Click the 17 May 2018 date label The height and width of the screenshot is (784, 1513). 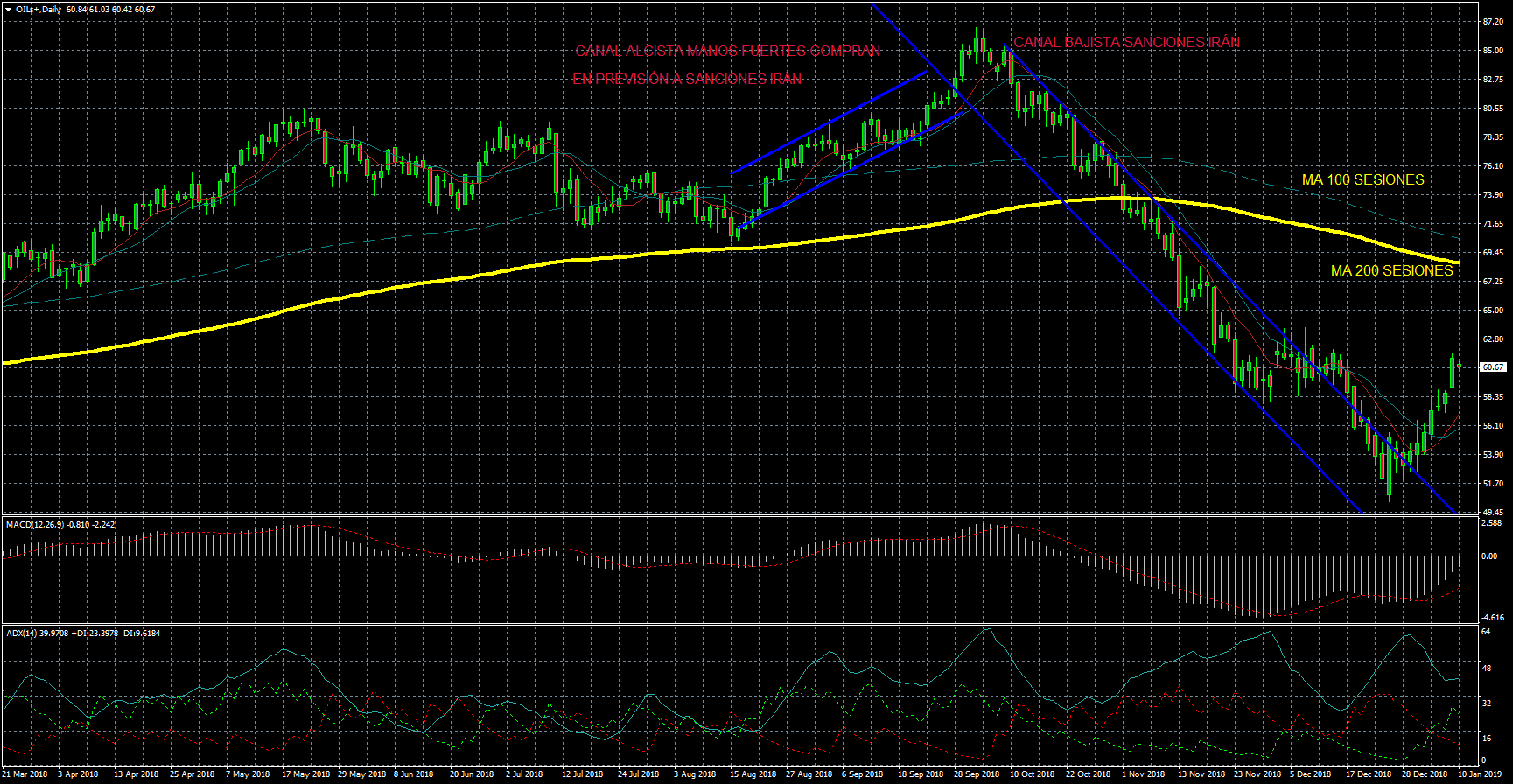305,773
